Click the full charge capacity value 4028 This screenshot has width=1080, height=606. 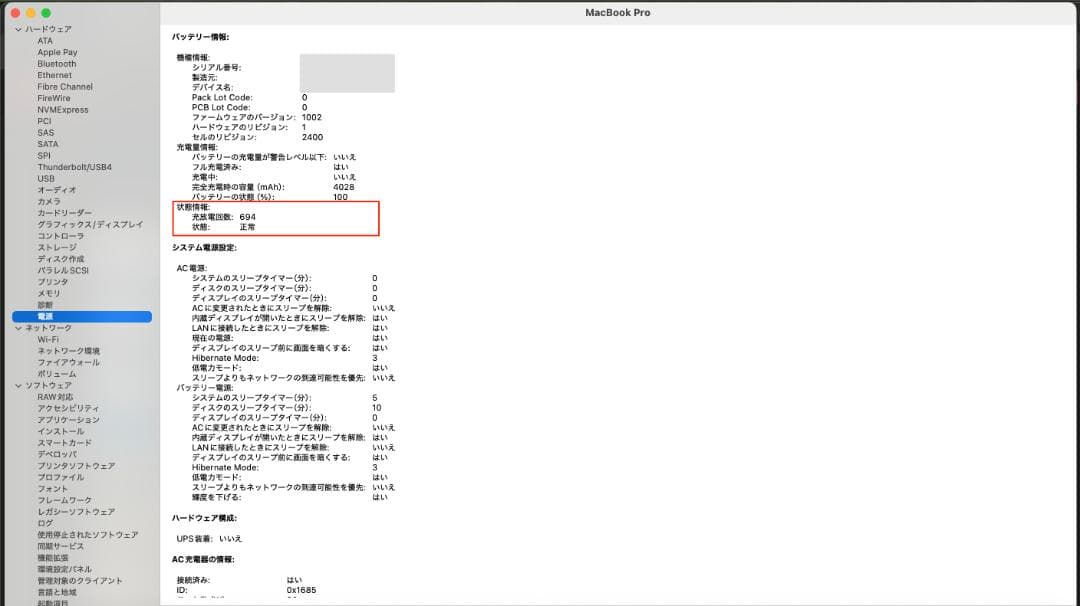coord(343,187)
